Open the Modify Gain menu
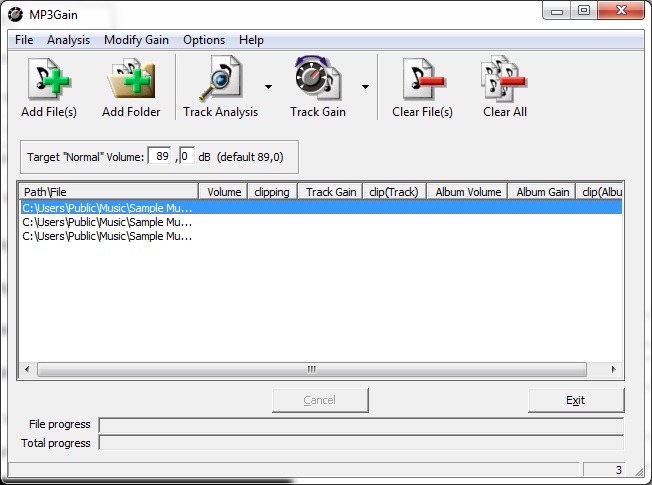652x485 pixels. (x=136, y=40)
